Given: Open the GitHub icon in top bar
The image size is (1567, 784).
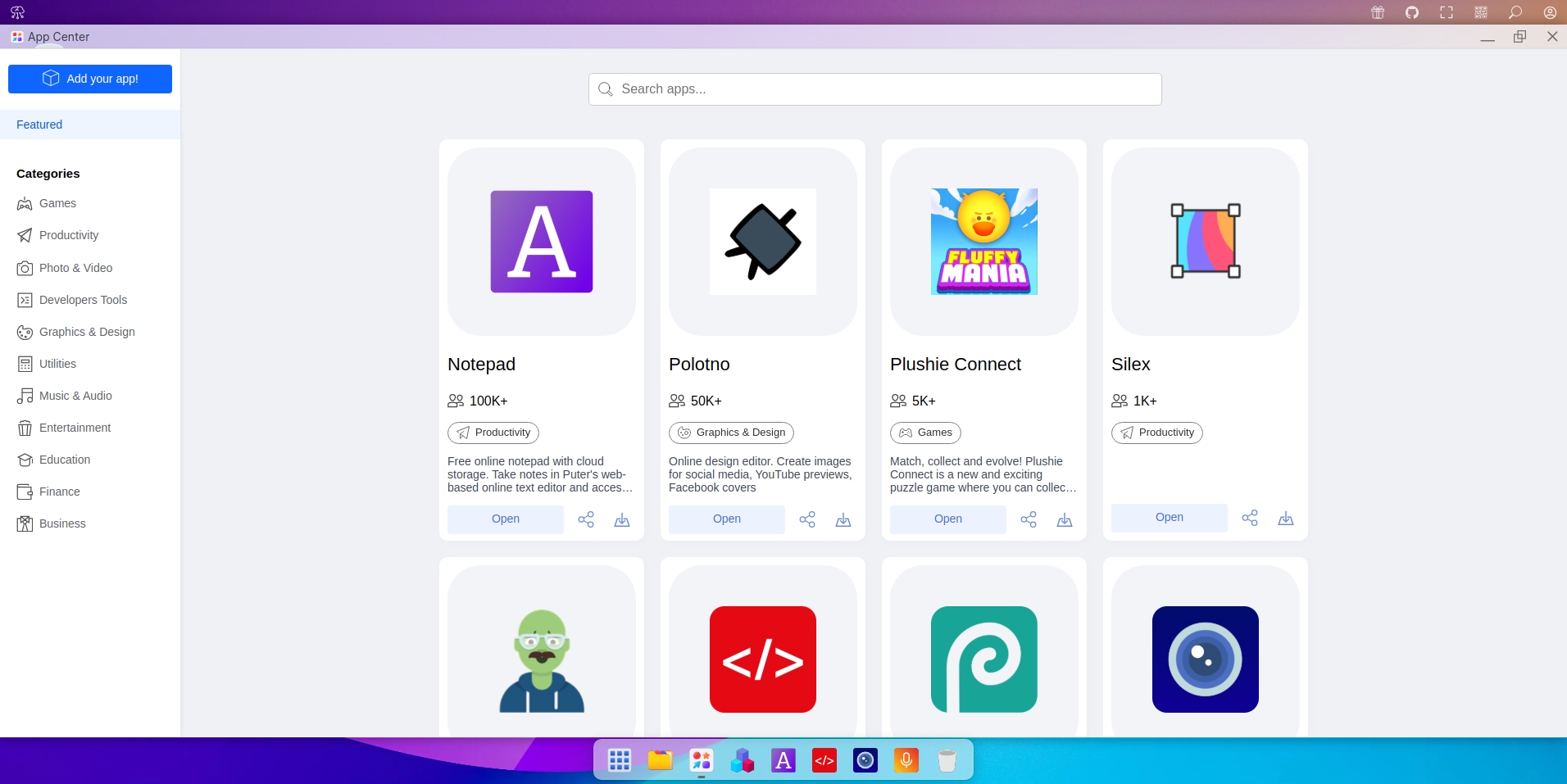Looking at the screenshot, I should click(1412, 12).
